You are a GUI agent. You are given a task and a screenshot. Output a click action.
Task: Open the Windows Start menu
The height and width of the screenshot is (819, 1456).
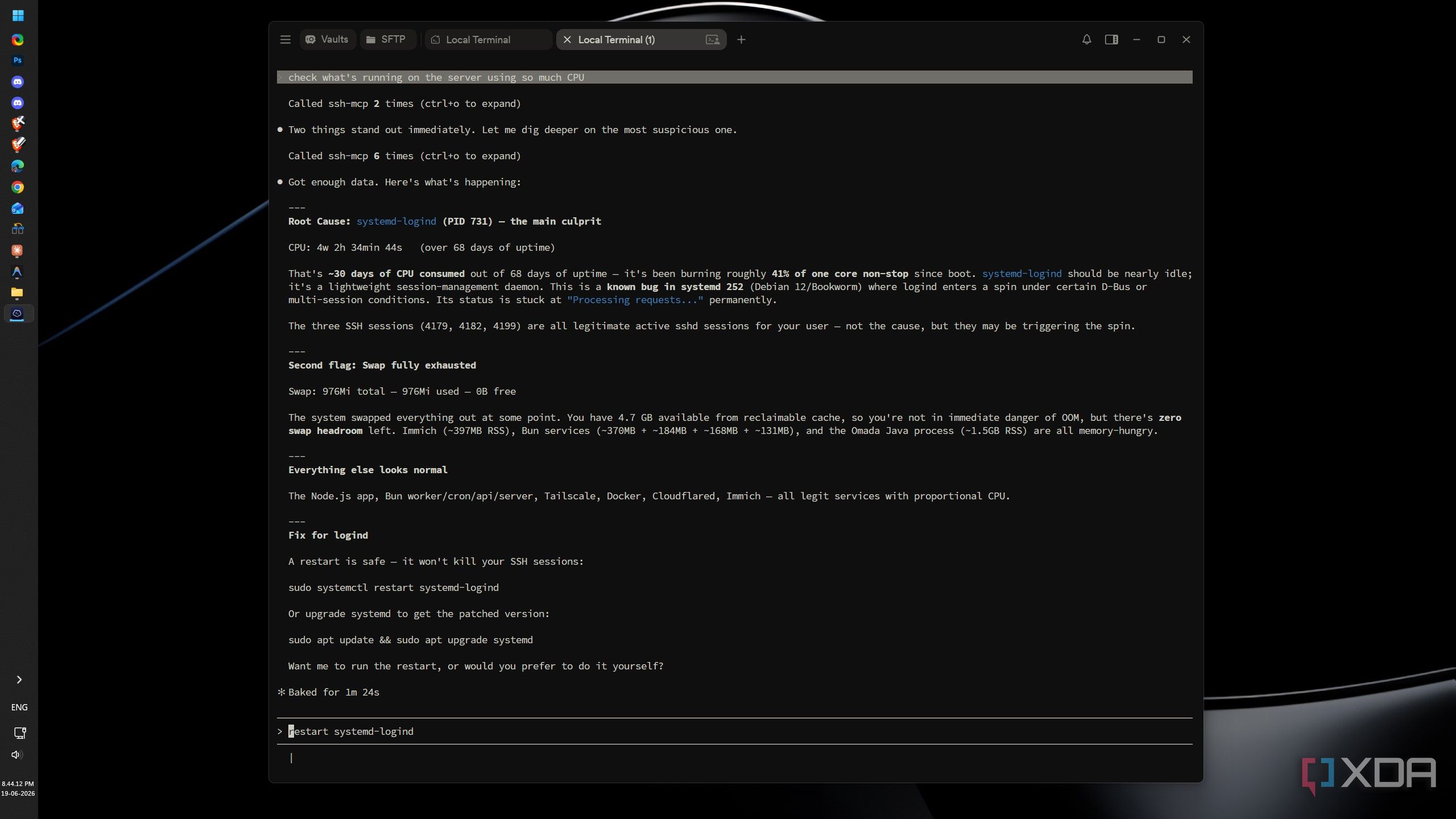[18, 15]
